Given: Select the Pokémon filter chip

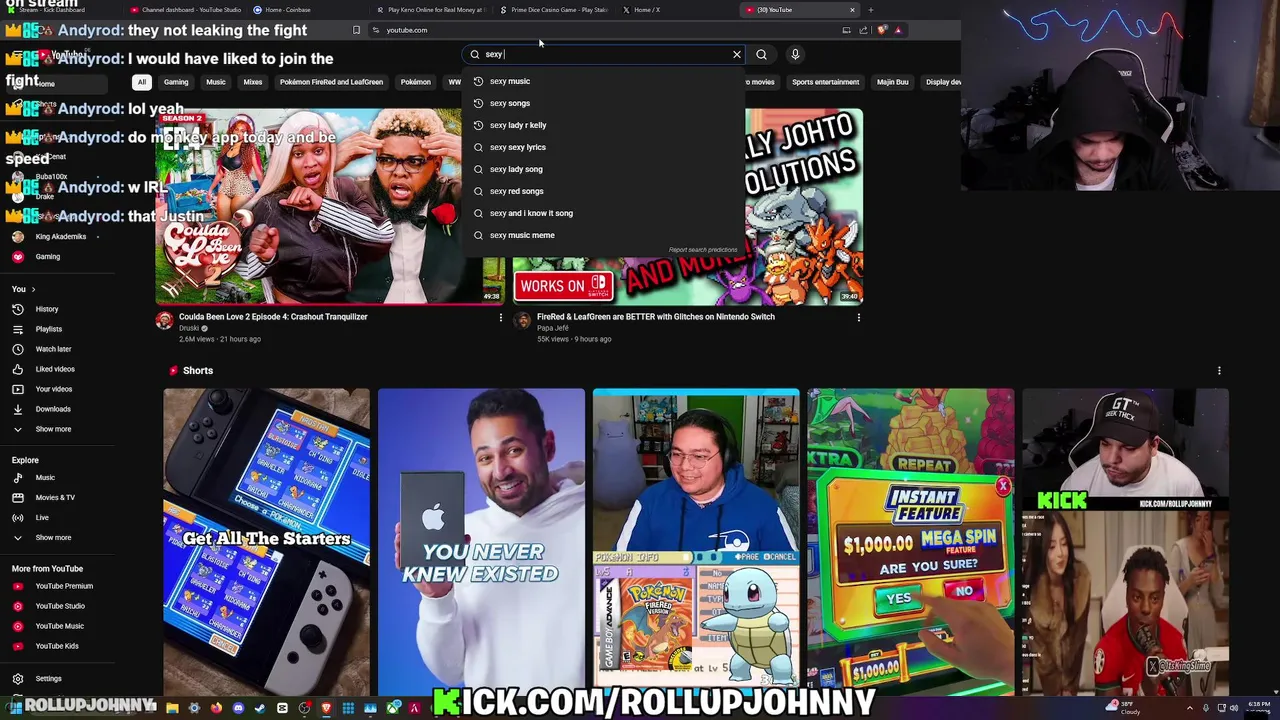Looking at the screenshot, I should coord(416,82).
